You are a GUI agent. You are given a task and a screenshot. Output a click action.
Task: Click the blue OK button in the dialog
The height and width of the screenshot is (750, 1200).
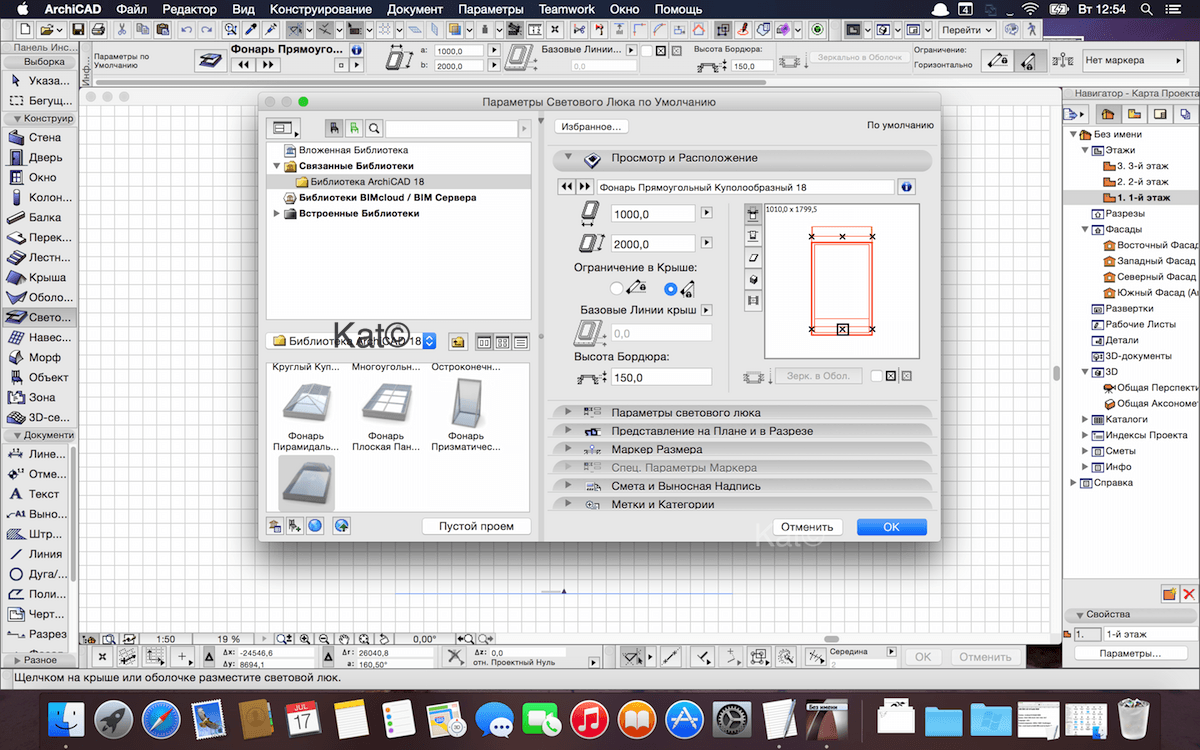(x=891, y=527)
